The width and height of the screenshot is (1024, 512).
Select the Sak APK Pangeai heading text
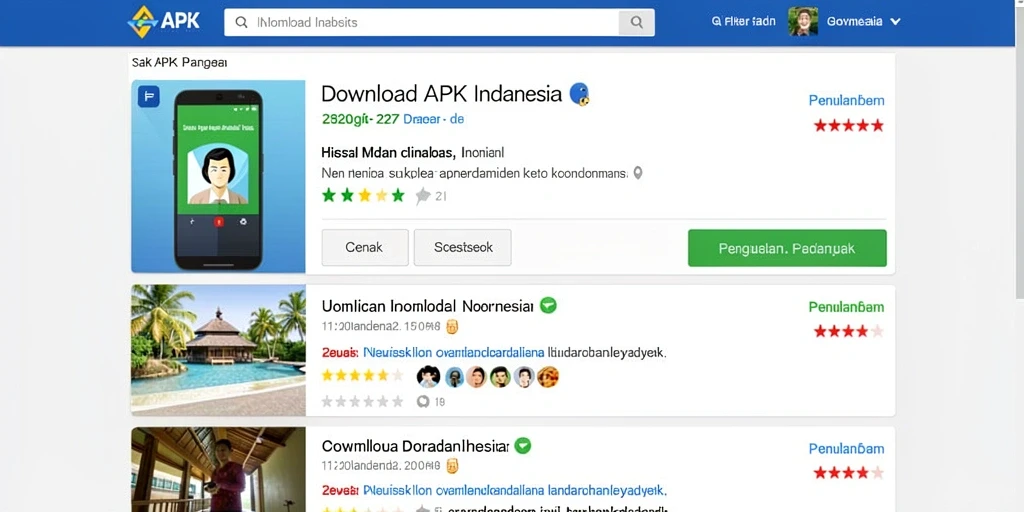point(180,63)
